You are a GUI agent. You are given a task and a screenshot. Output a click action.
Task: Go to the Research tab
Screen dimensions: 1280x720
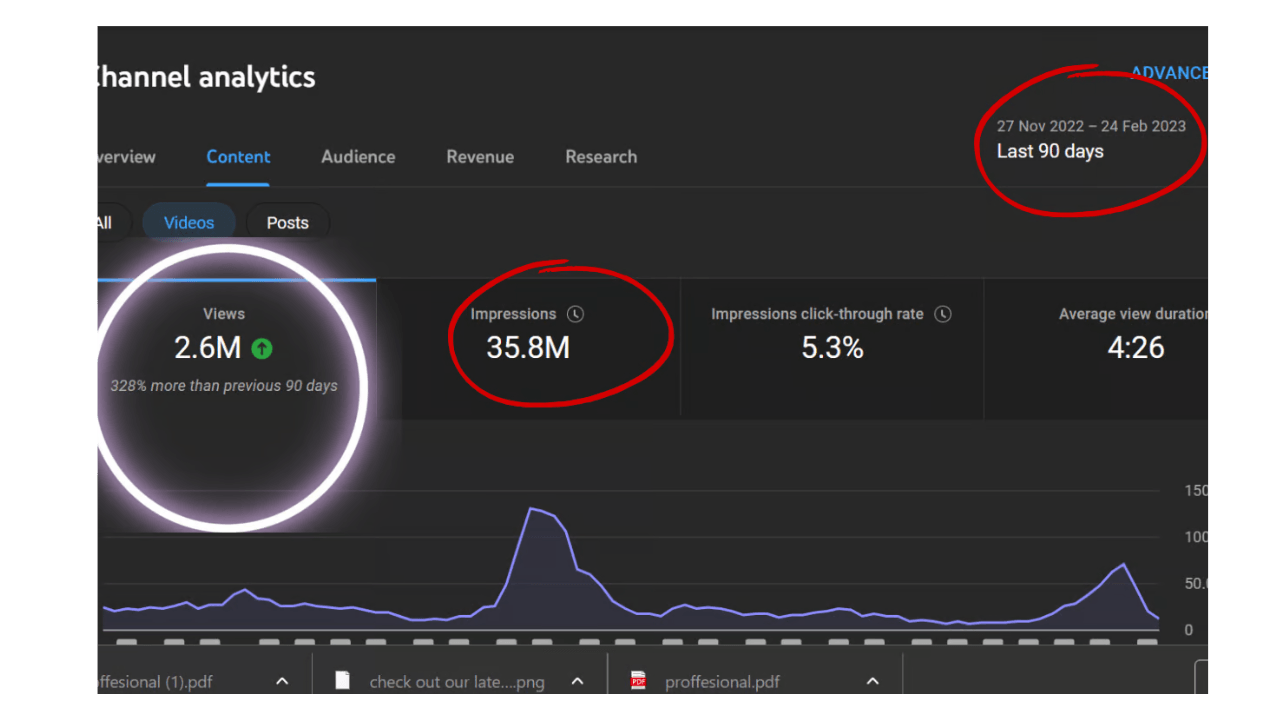tap(601, 157)
